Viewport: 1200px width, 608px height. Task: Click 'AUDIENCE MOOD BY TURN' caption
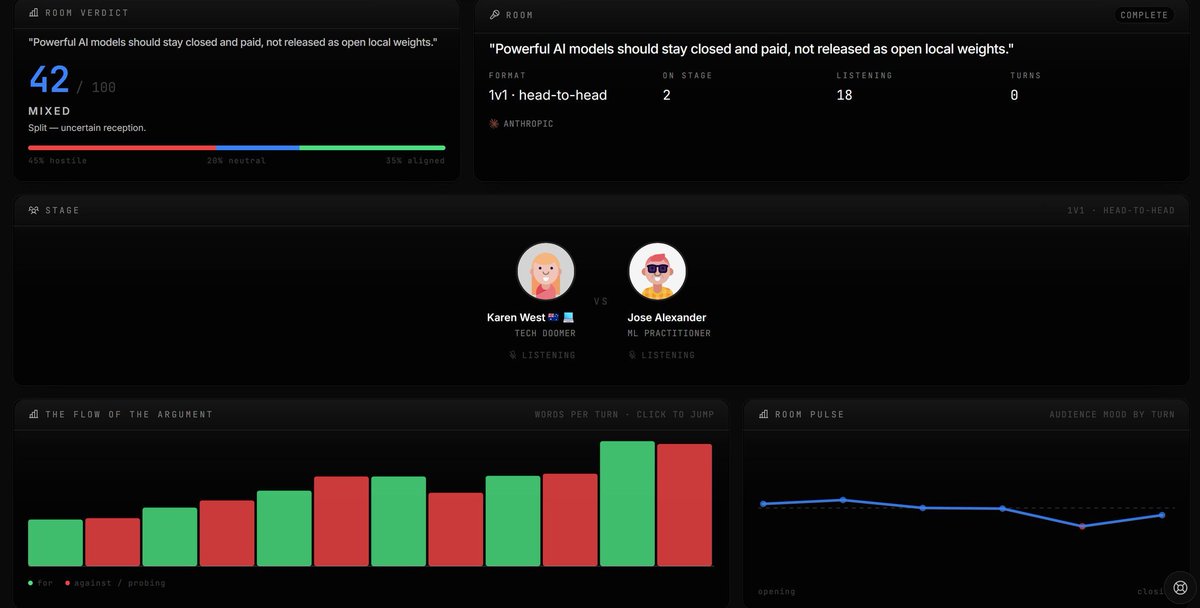click(1112, 414)
